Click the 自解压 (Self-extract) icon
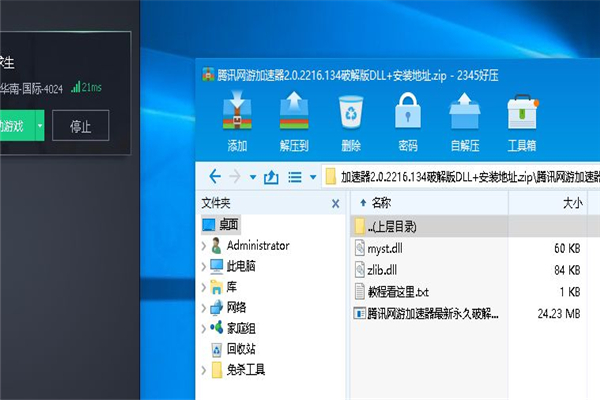This screenshot has height=400, width=600. pos(465,111)
